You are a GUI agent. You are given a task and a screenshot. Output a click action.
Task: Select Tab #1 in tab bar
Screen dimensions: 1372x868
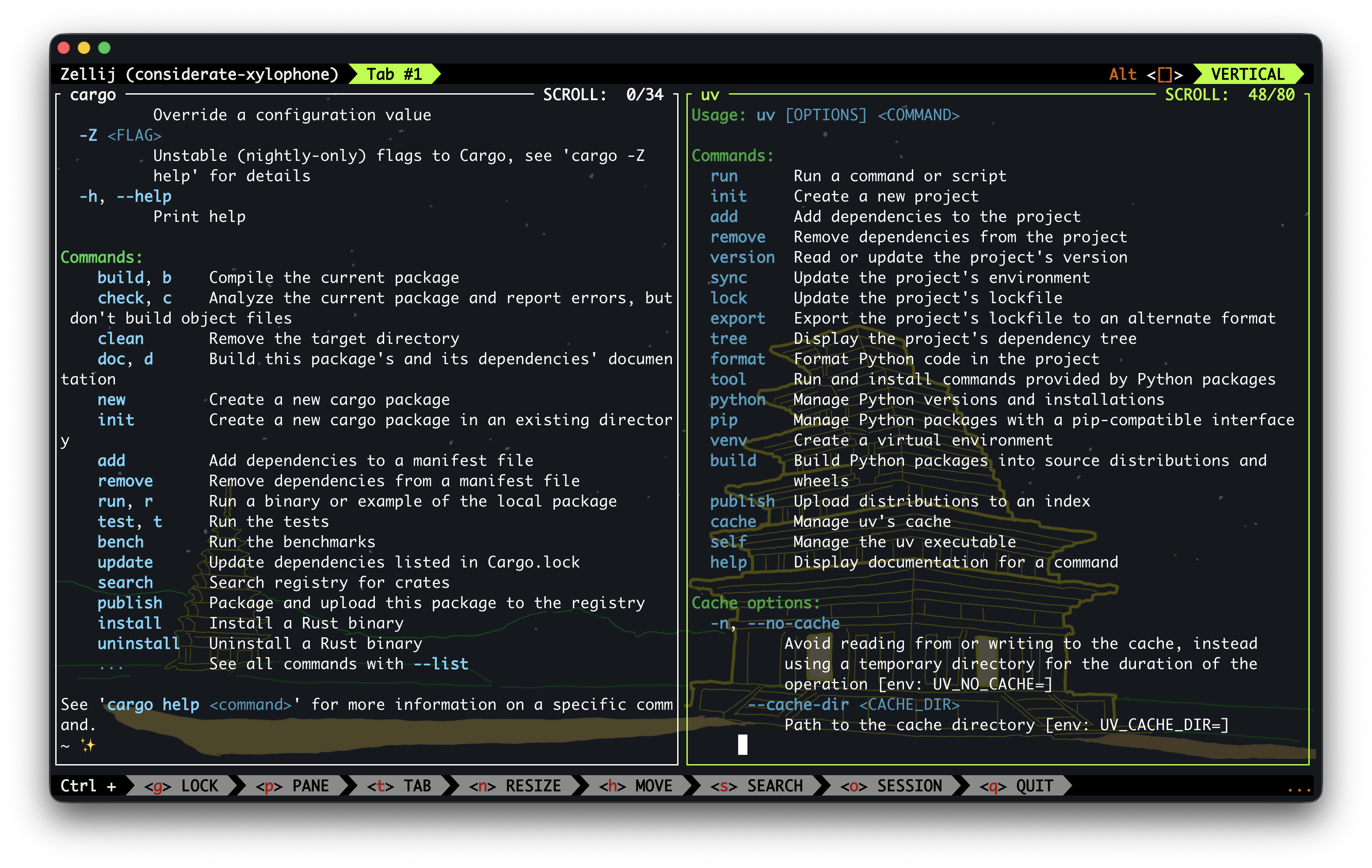coord(394,74)
